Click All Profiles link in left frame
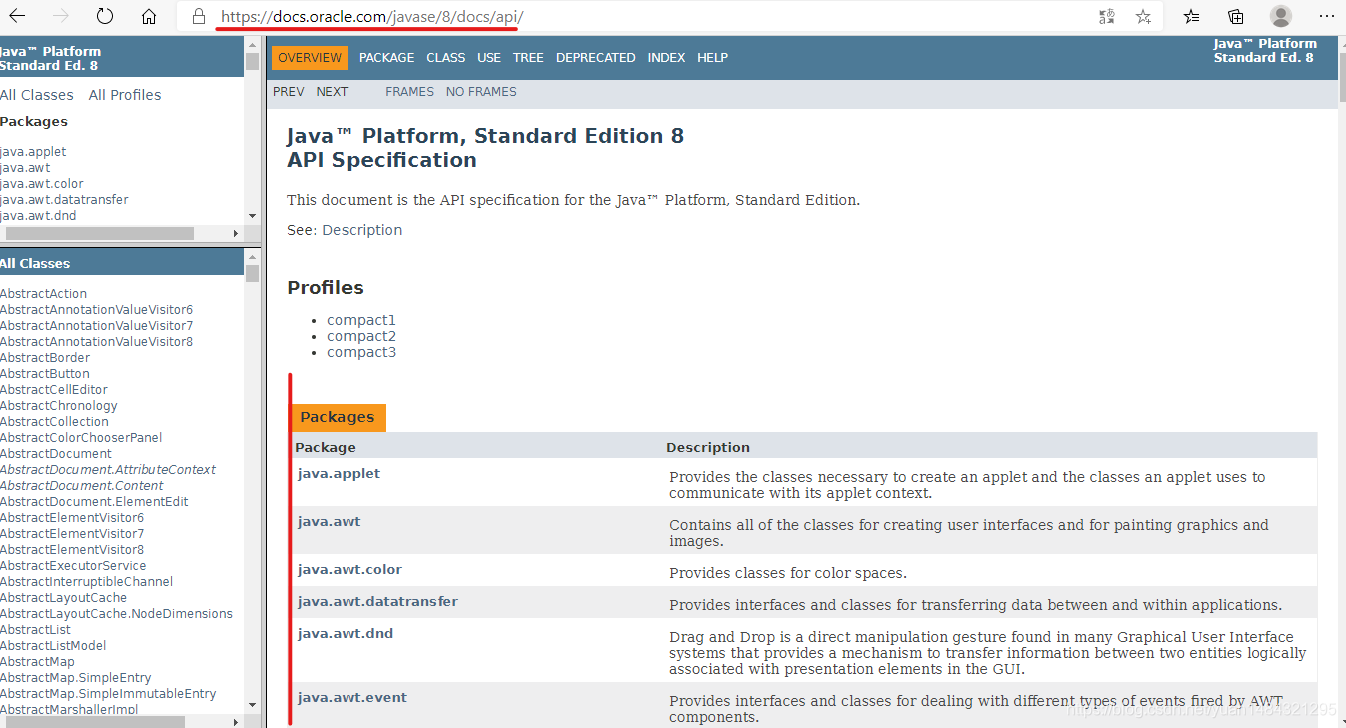Viewport: 1346px width, 728px height. point(125,95)
